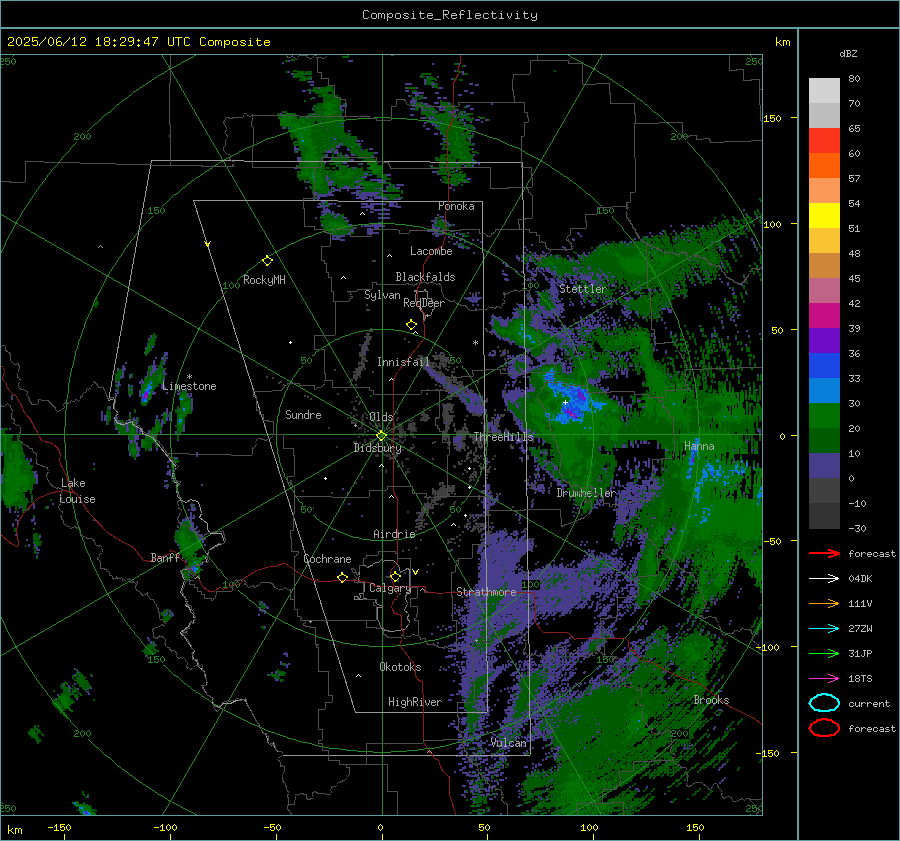
Task: Click the 80 value in dBZ scale
Action: (854, 78)
